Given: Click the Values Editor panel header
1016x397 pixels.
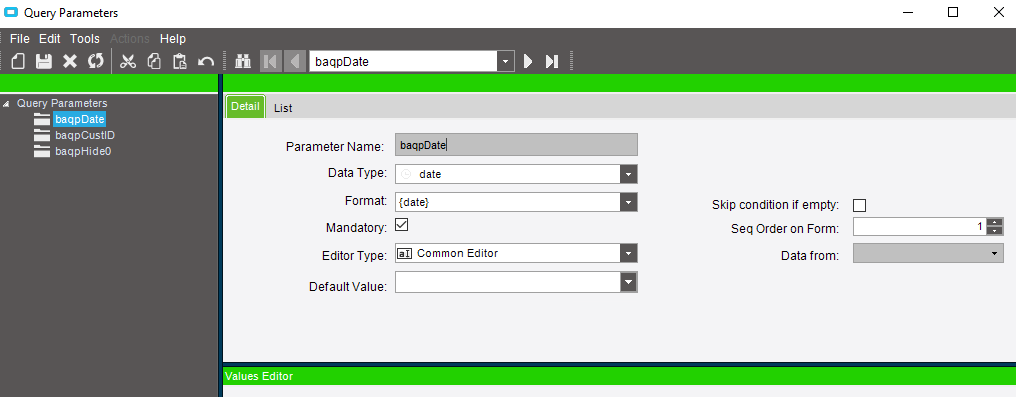Looking at the screenshot, I should point(619,376).
